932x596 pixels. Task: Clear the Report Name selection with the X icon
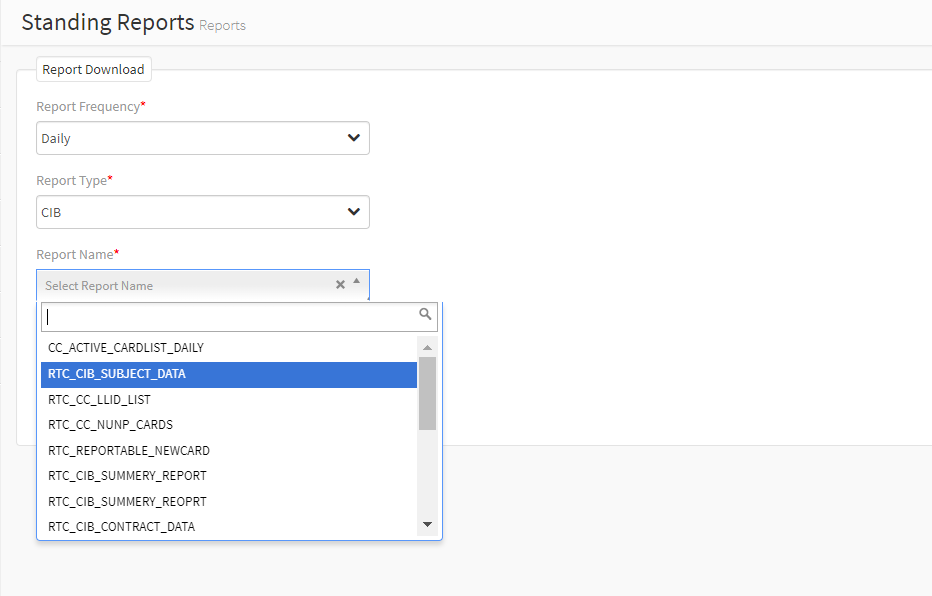tap(341, 285)
